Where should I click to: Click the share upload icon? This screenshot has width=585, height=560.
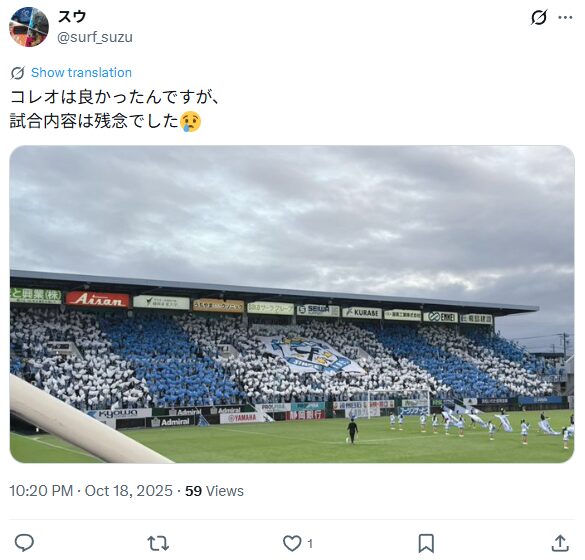pos(560,543)
